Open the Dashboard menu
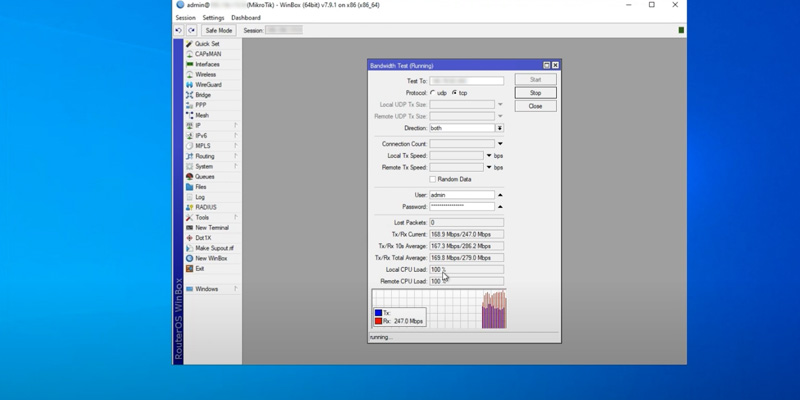Viewport: 800px width, 400px height. [x=246, y=17]
